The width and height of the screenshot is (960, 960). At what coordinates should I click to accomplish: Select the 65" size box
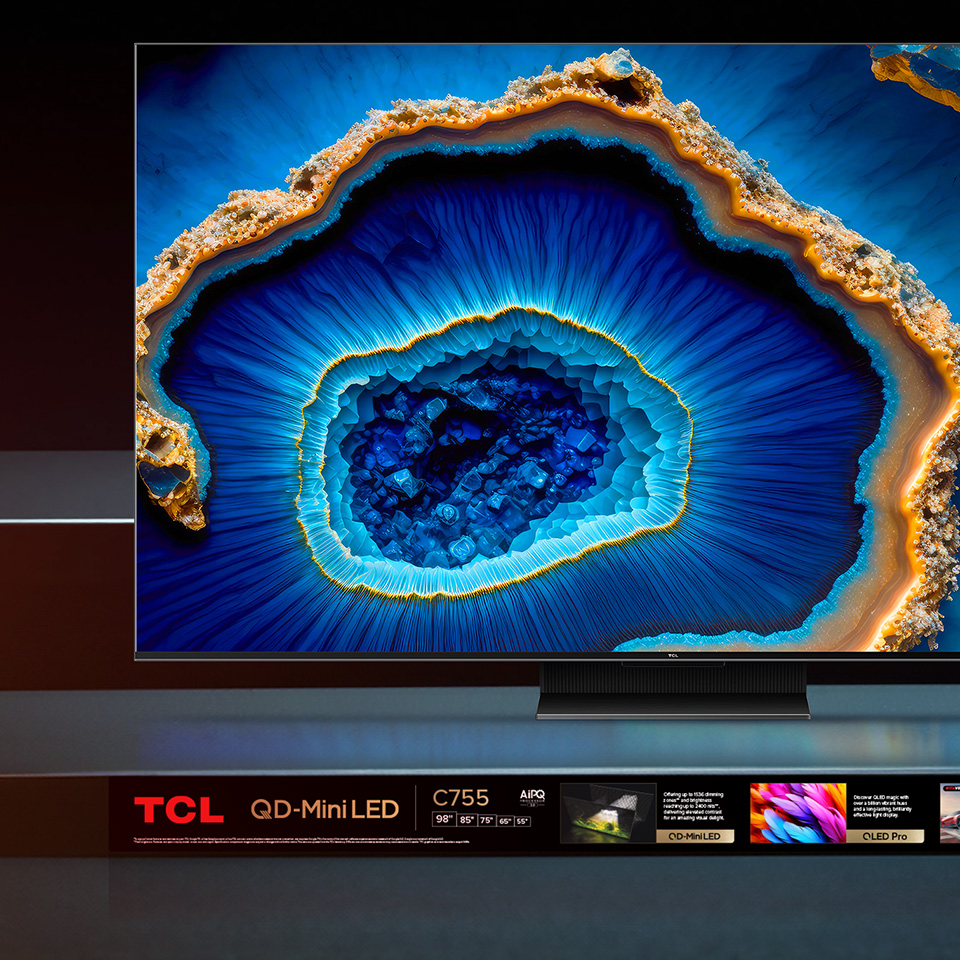click(505, 821)
